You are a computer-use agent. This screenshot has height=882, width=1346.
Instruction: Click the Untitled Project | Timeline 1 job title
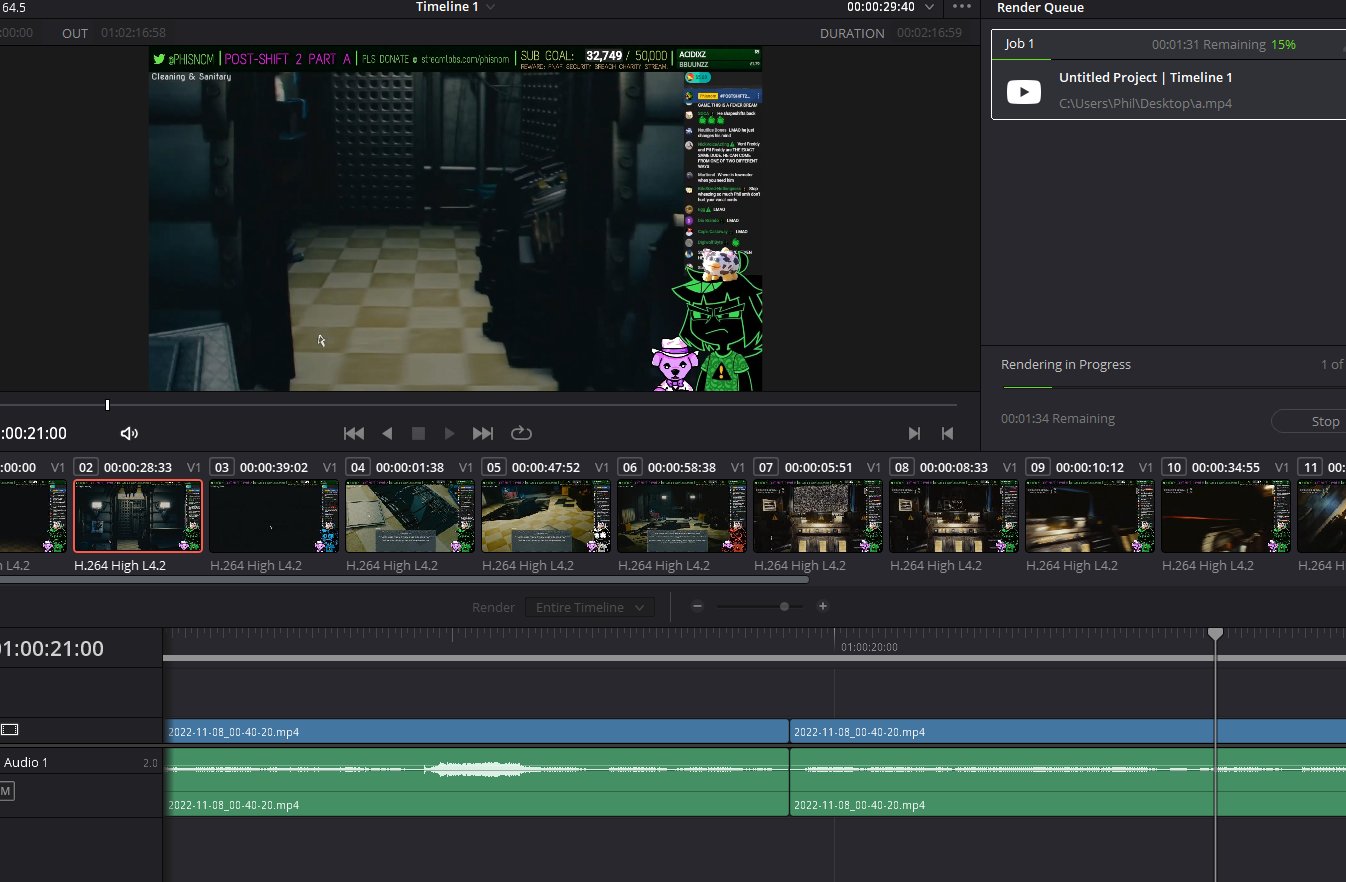[x=1145, y=77]
